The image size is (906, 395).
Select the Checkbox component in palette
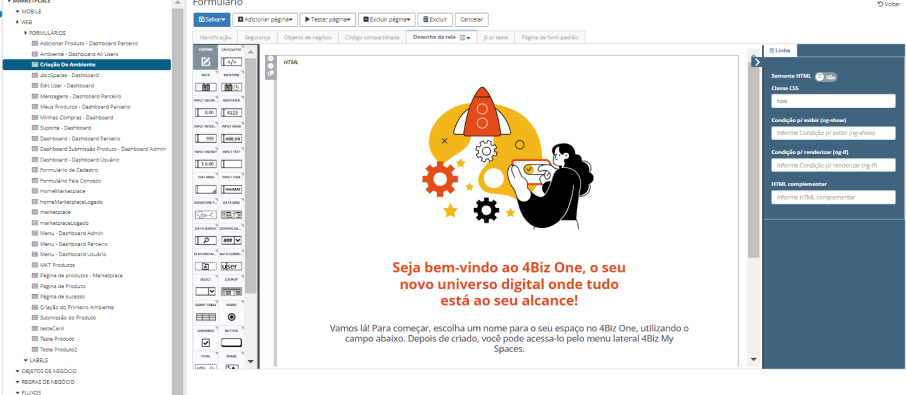point(206,337)
